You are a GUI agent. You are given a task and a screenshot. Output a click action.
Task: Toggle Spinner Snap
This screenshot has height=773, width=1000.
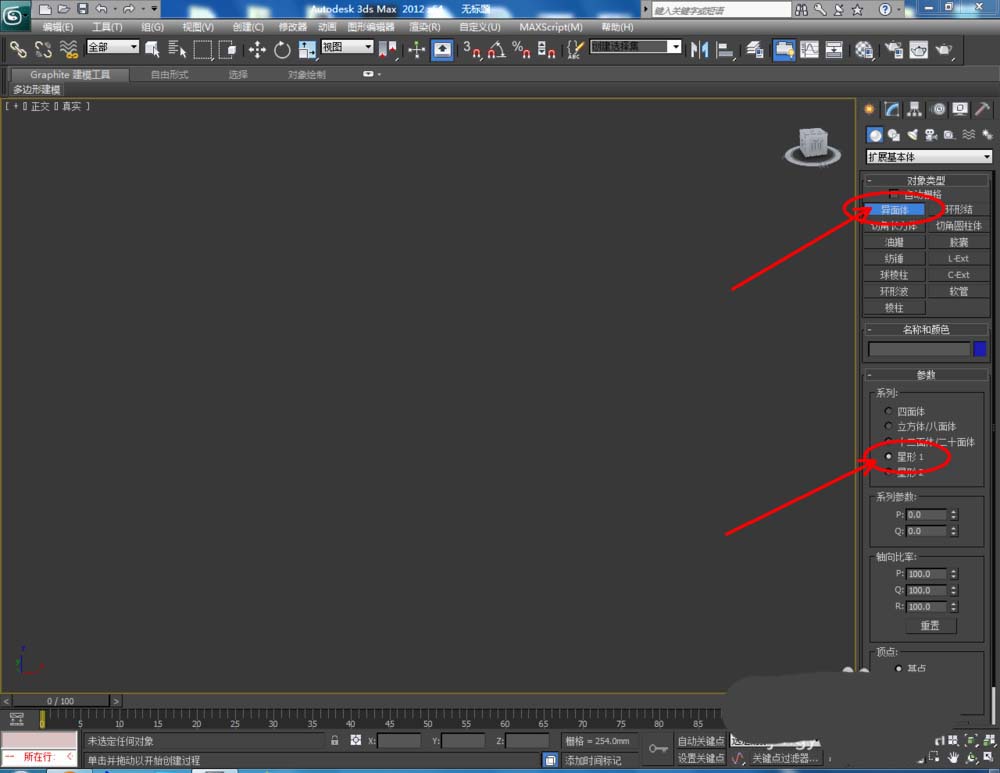click(546, 49)
